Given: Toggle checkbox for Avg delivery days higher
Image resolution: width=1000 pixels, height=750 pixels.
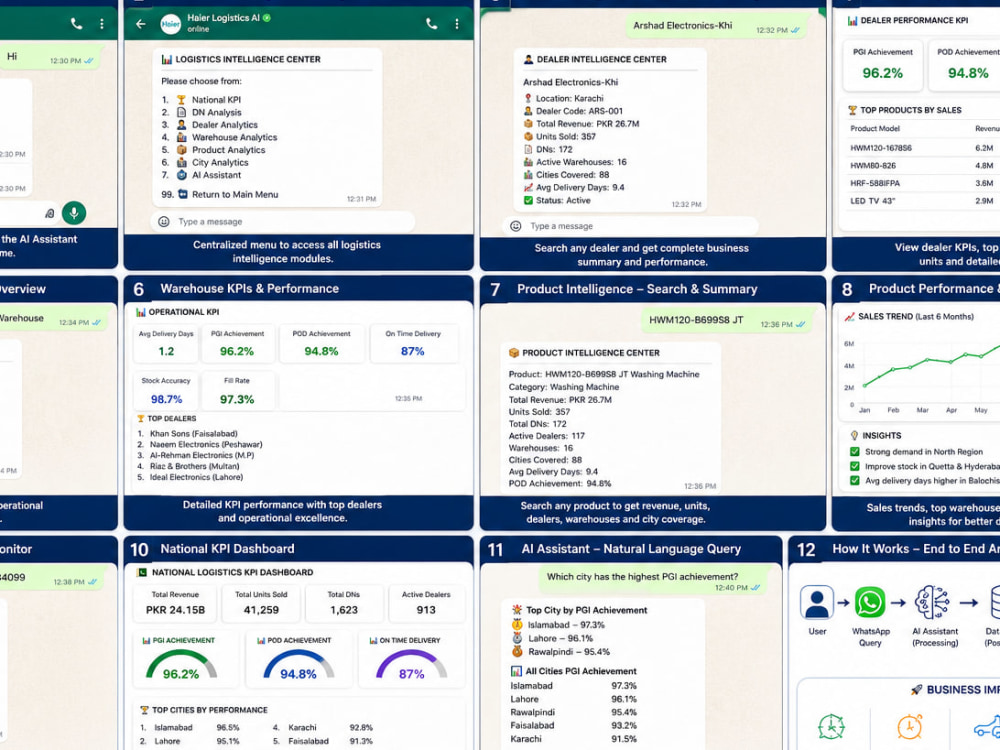Looking at the screenshot, I should tap(855, 480).
